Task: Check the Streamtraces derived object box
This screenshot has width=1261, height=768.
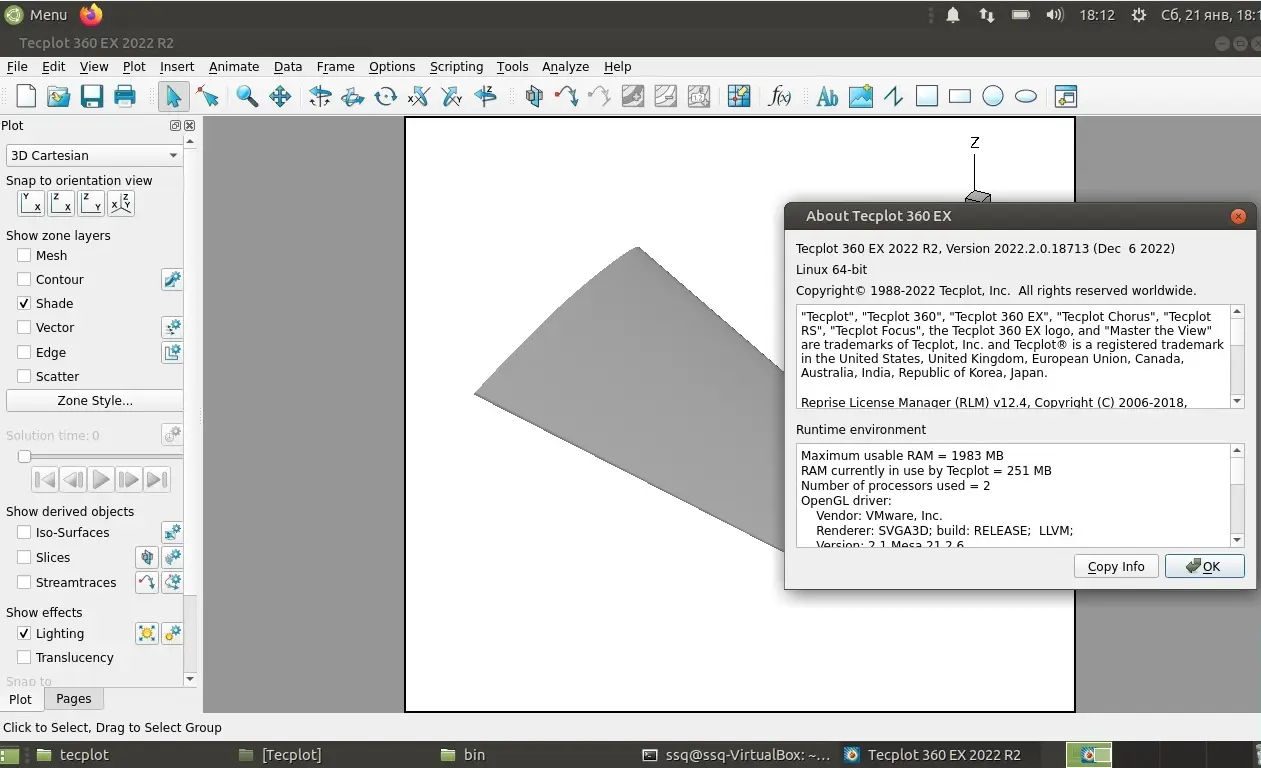Action: pos(24,582)
